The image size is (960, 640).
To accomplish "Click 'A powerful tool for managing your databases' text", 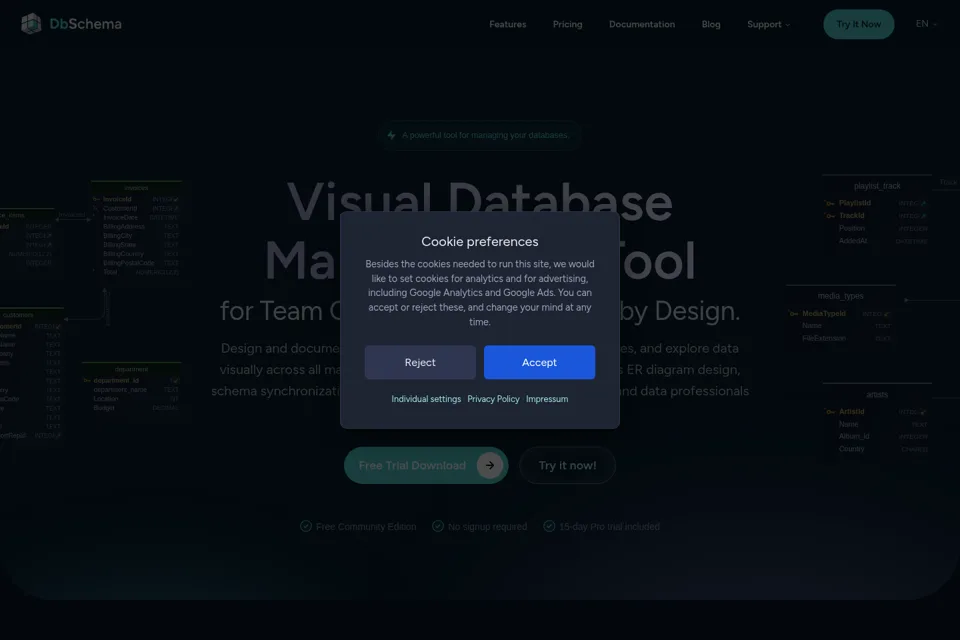I will tap(486, 135).
